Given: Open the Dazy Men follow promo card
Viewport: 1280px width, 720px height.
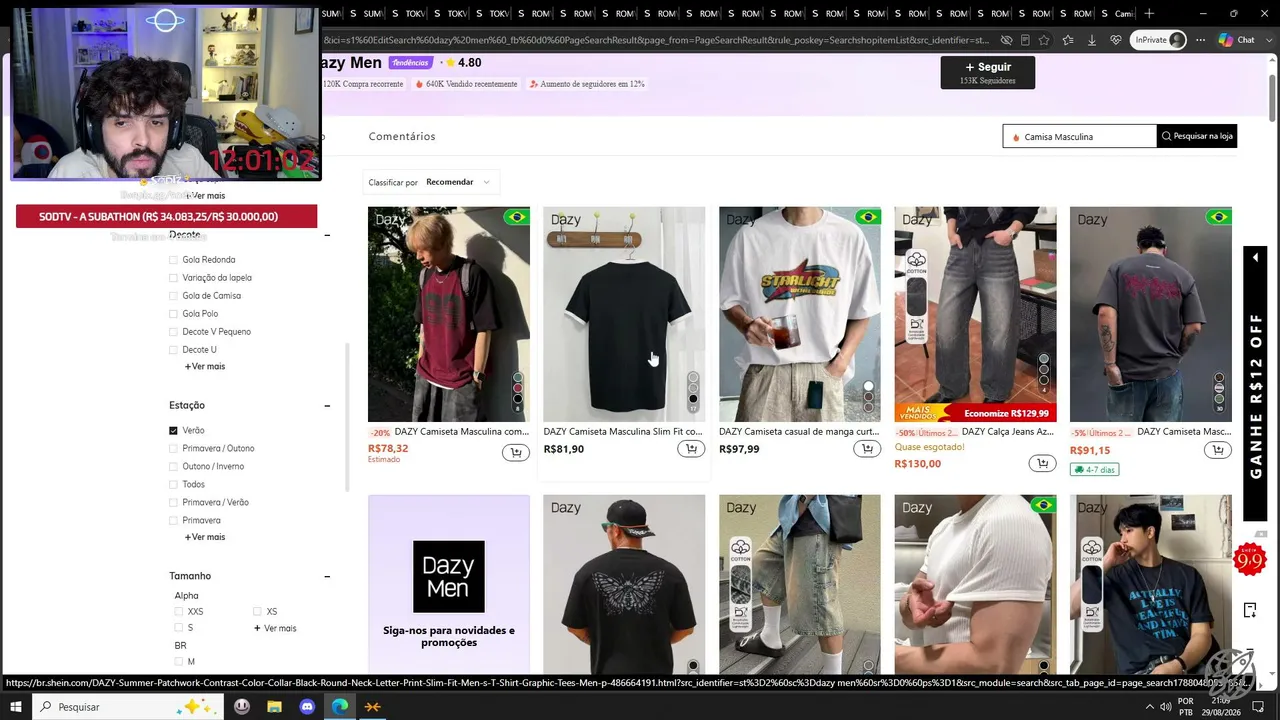Looking at the screenshot, I should (x=449, y=584).
